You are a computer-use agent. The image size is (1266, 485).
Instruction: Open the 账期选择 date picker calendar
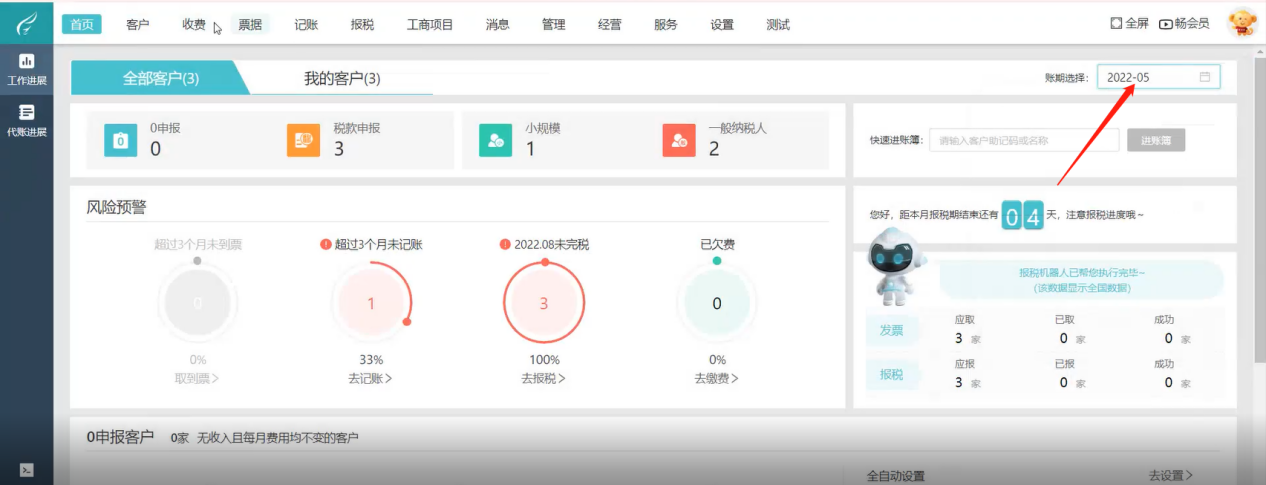click(x=1204, y=77)
